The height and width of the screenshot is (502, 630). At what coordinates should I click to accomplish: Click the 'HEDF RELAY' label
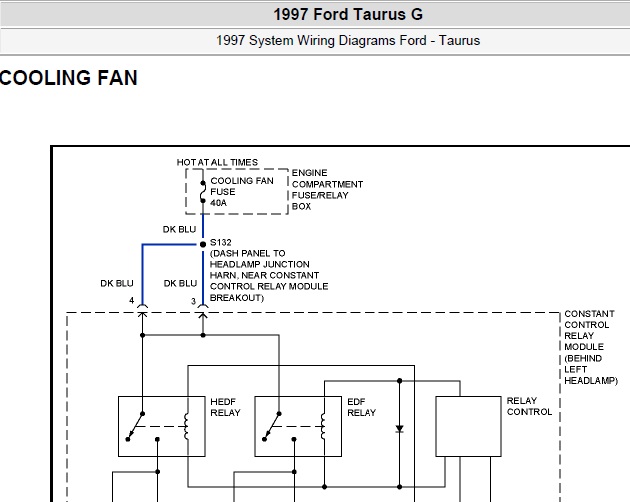[x=225, y=407]
